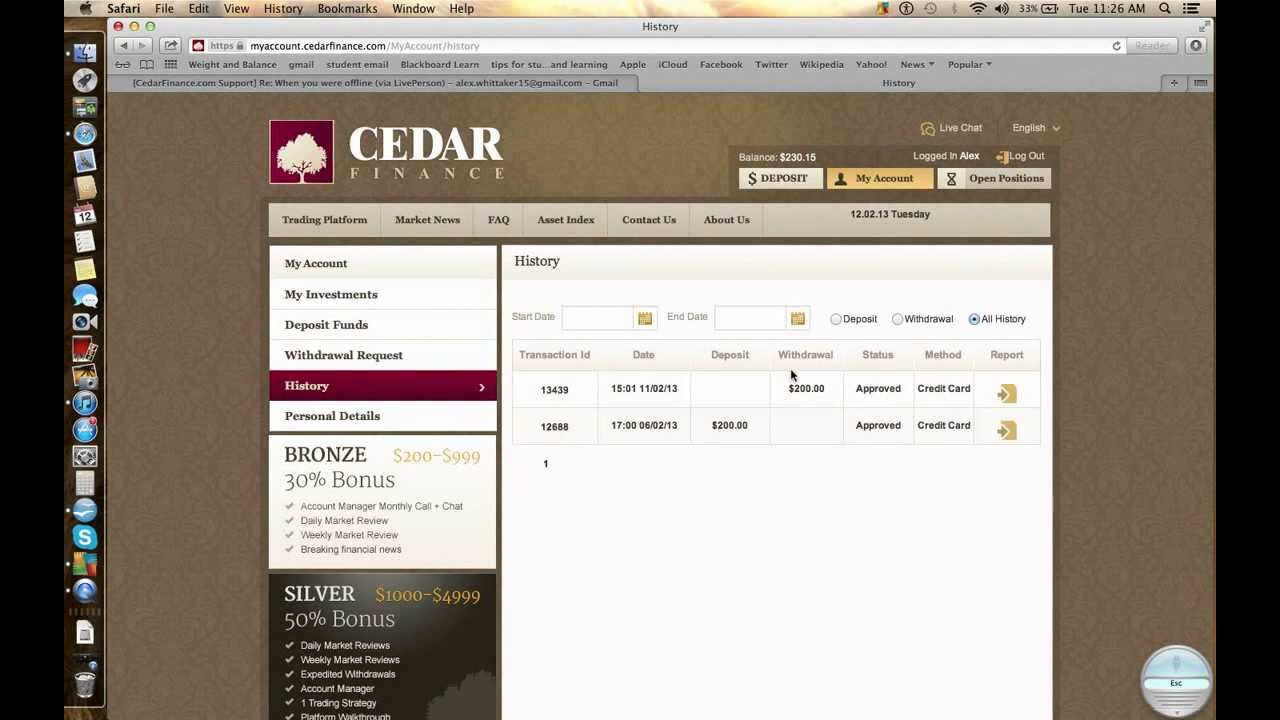
Task: Show Safari downloads
Action: (1195, 46)
